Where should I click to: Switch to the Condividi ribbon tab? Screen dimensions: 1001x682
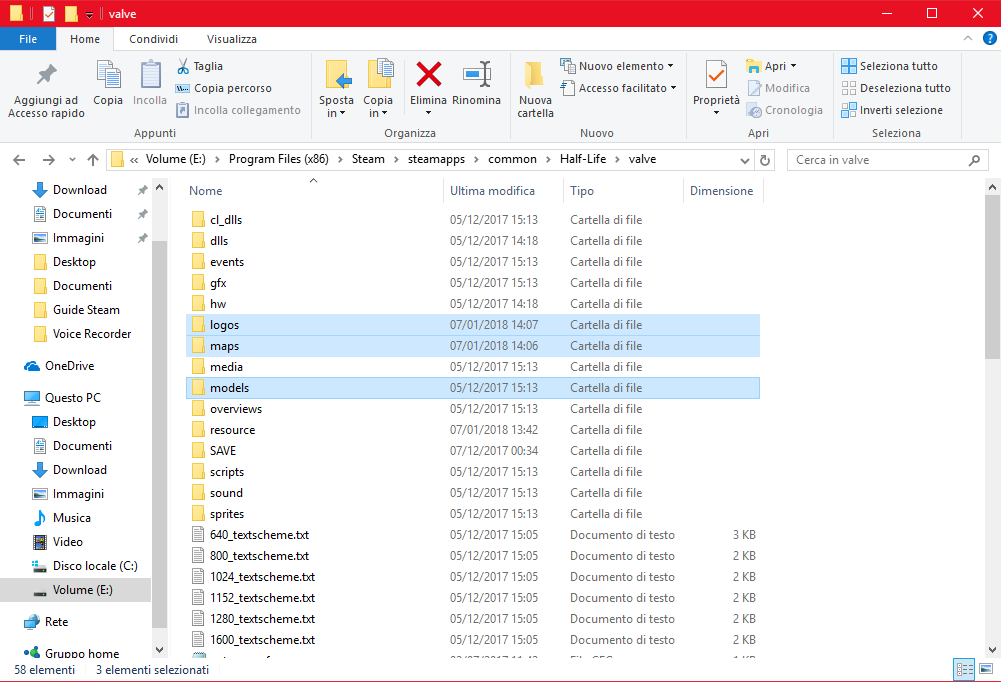(153, 39)
